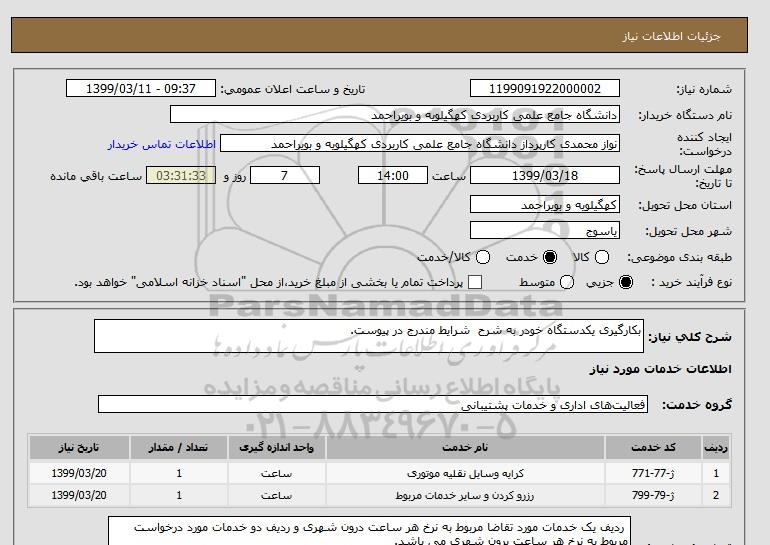Click the deadline time field 14:00
The height and width of the screenshot is (545, 770).
pyautogui.click(x=393, y=175)
